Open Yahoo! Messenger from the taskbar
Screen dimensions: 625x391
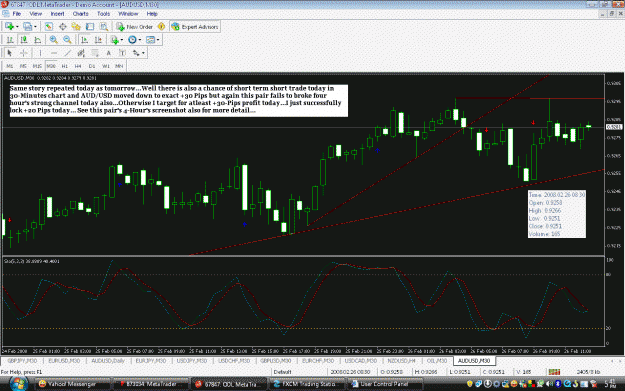click(x=73, y=384)
